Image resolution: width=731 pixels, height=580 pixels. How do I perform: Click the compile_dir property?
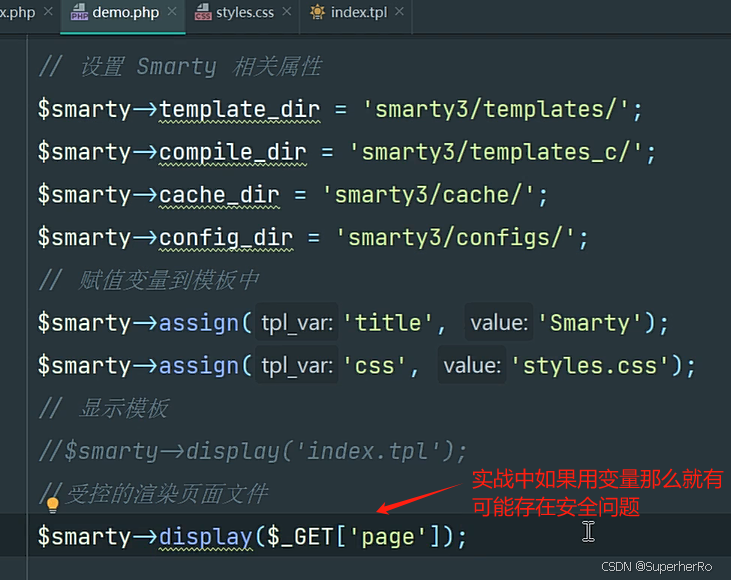[x=233, y=153]
